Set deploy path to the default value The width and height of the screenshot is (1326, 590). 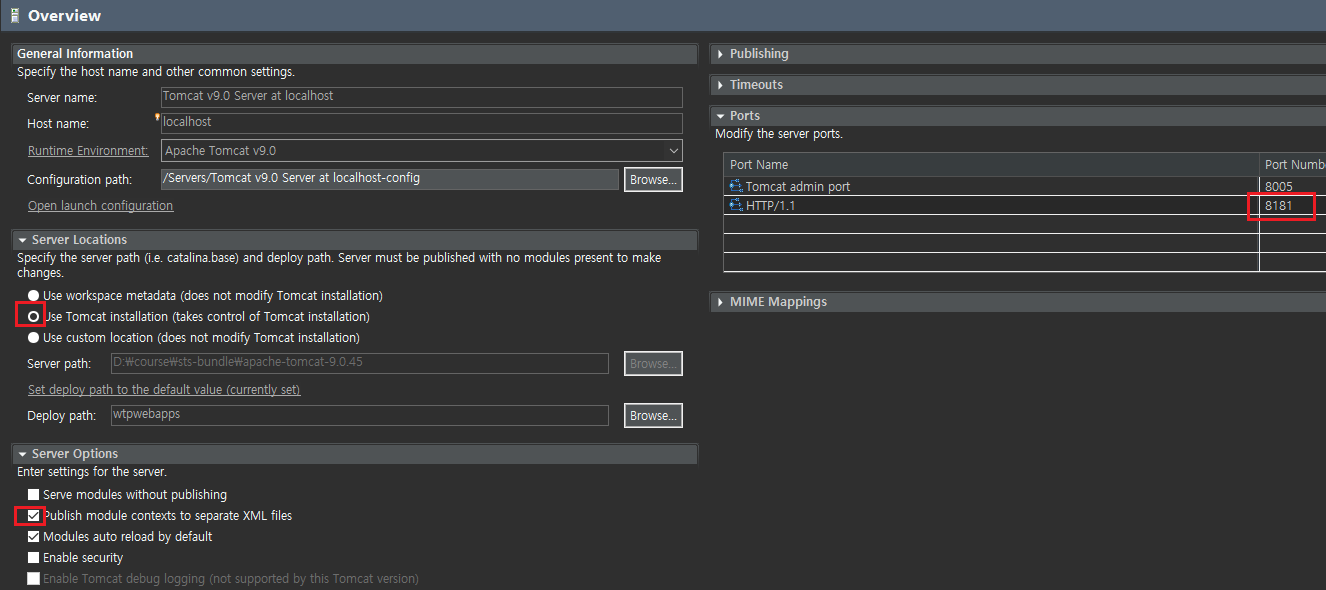[x=164, y=389]
